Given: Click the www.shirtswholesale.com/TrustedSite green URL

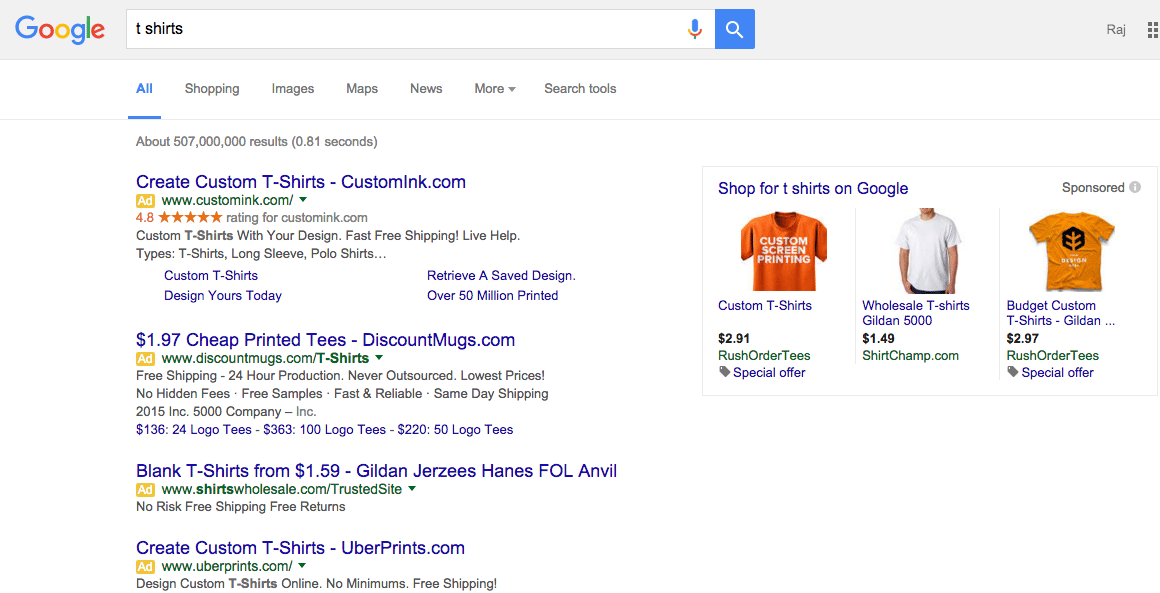Looking at the screenshot, I should [282, 489].
